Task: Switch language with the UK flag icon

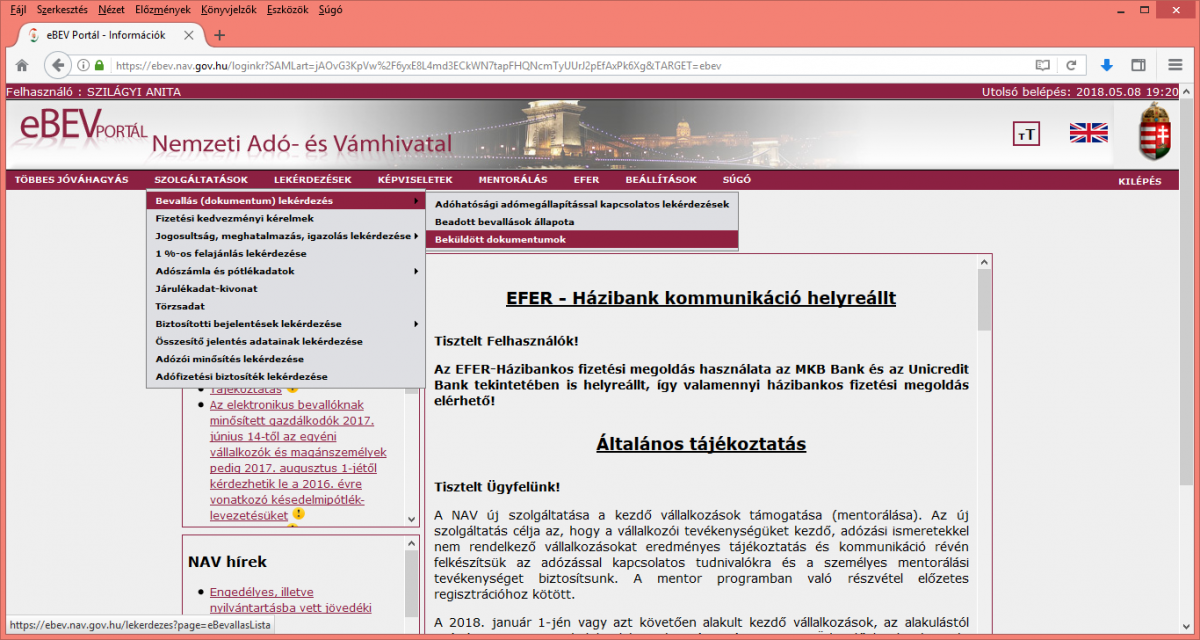Action: 1088,133
